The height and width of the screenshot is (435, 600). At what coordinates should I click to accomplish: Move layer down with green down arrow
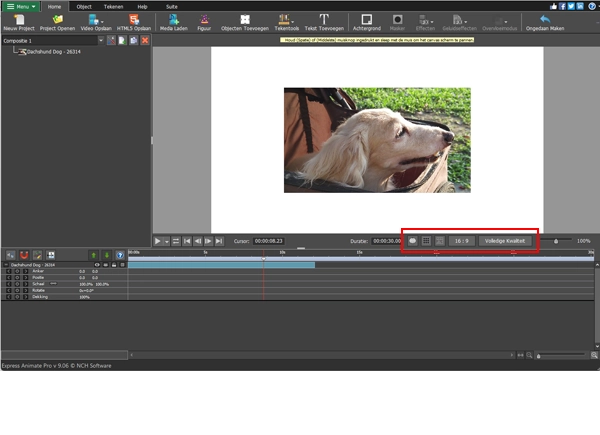pyautogui.click(x=107, y=255)
